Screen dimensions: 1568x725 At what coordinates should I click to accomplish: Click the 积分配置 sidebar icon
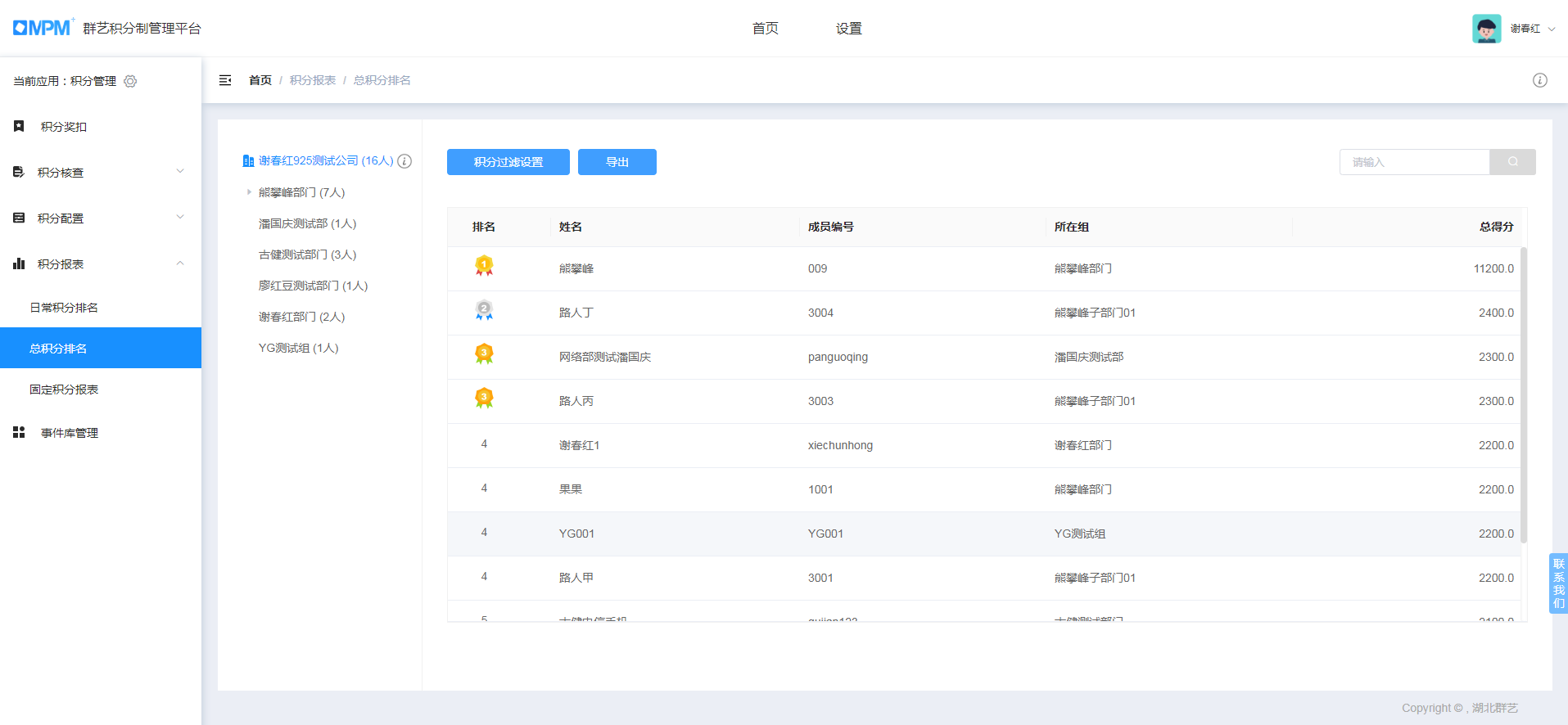19,218
